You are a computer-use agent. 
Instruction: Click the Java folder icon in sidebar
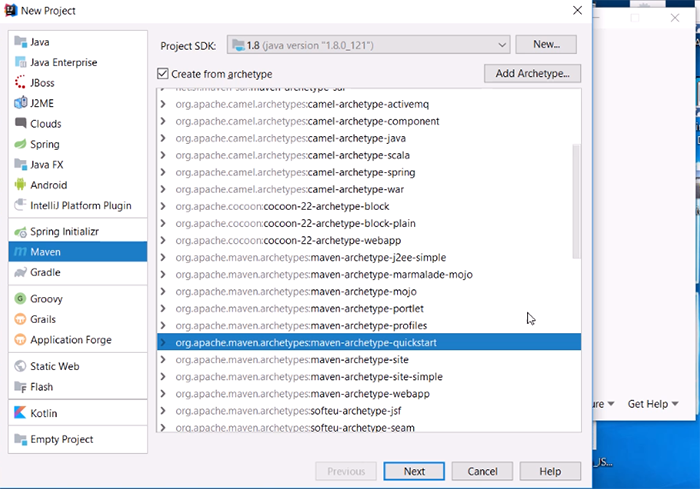21,42
